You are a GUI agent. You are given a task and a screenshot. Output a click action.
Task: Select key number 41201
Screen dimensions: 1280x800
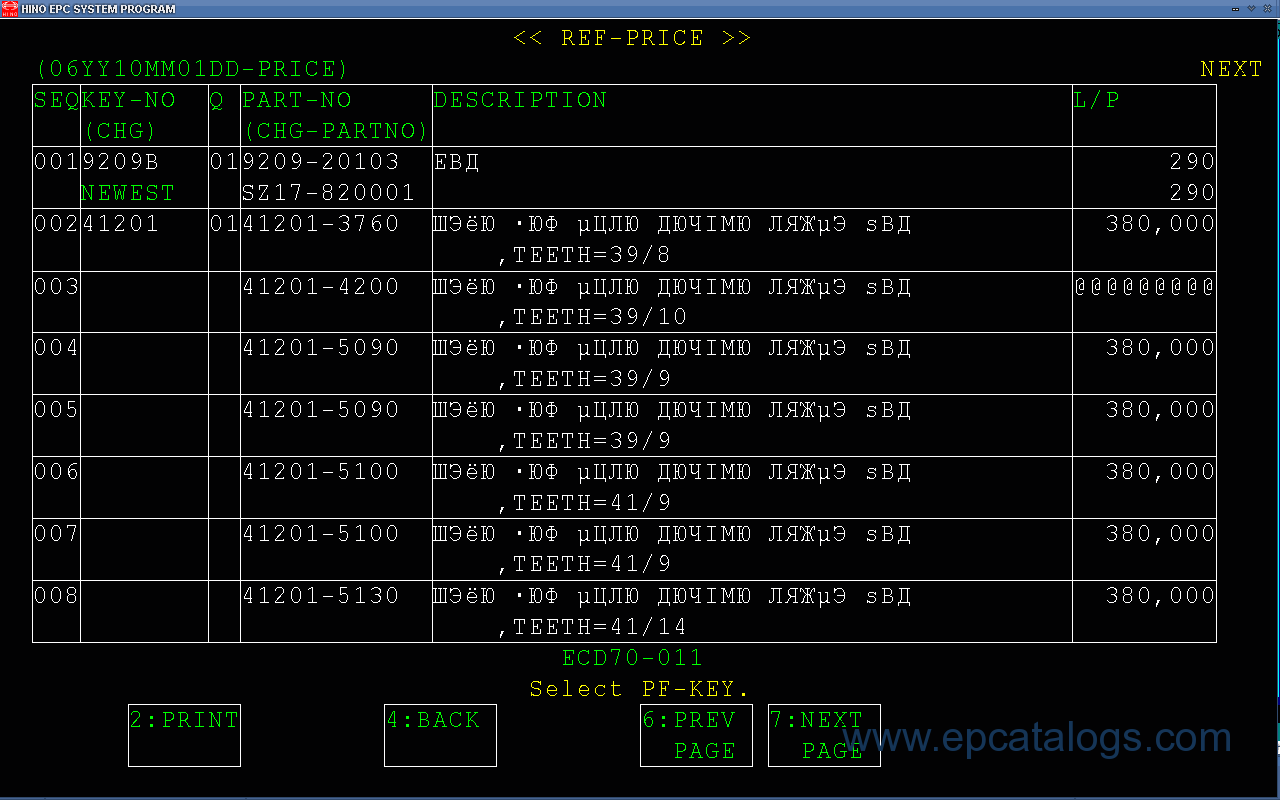coord(120,224)
